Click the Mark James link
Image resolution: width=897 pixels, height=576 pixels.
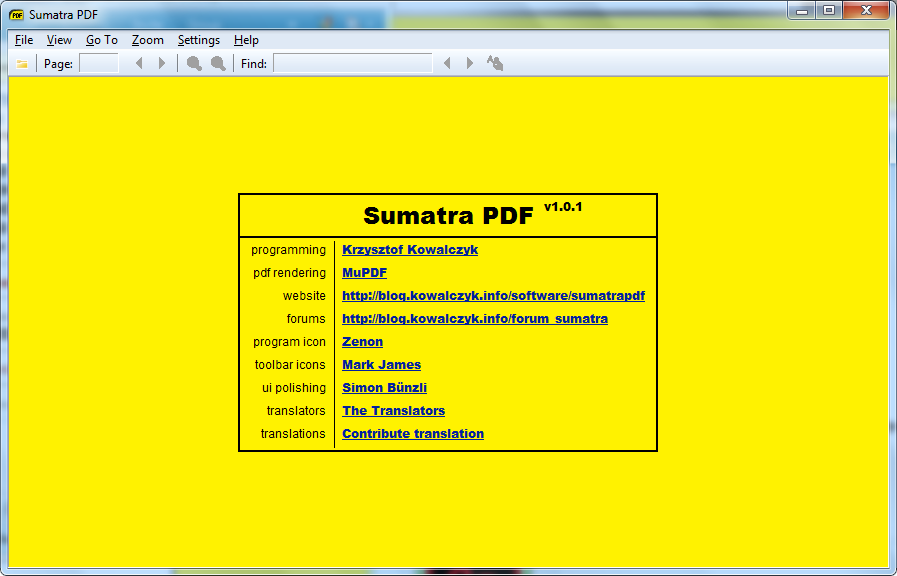point(382,364)
